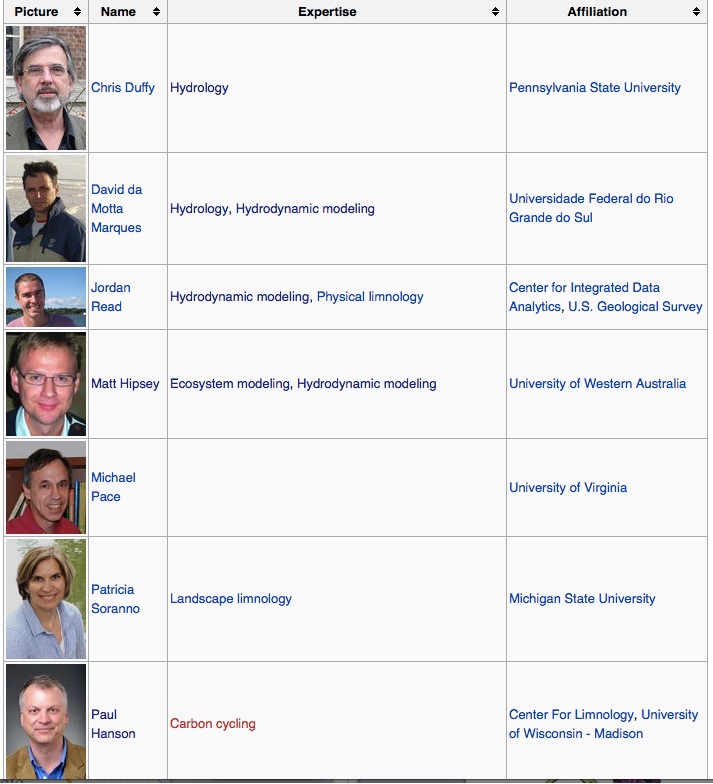Sort rows by Affiliation column arrows
The height and width of the screenshot is (784, 713).
coord(696,12)
